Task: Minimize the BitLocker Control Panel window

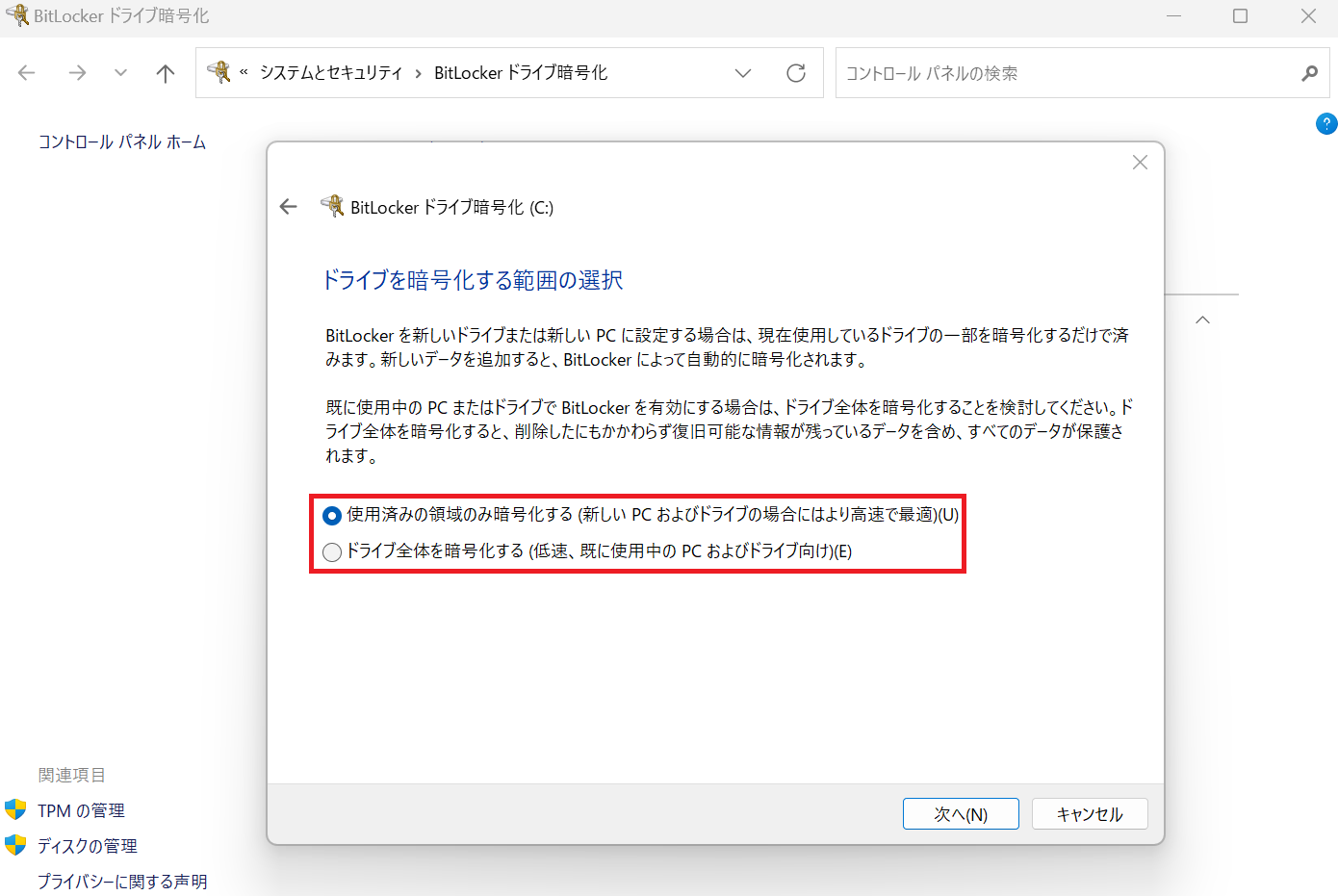Action: pyautogui.click(x=1173, y=16)
